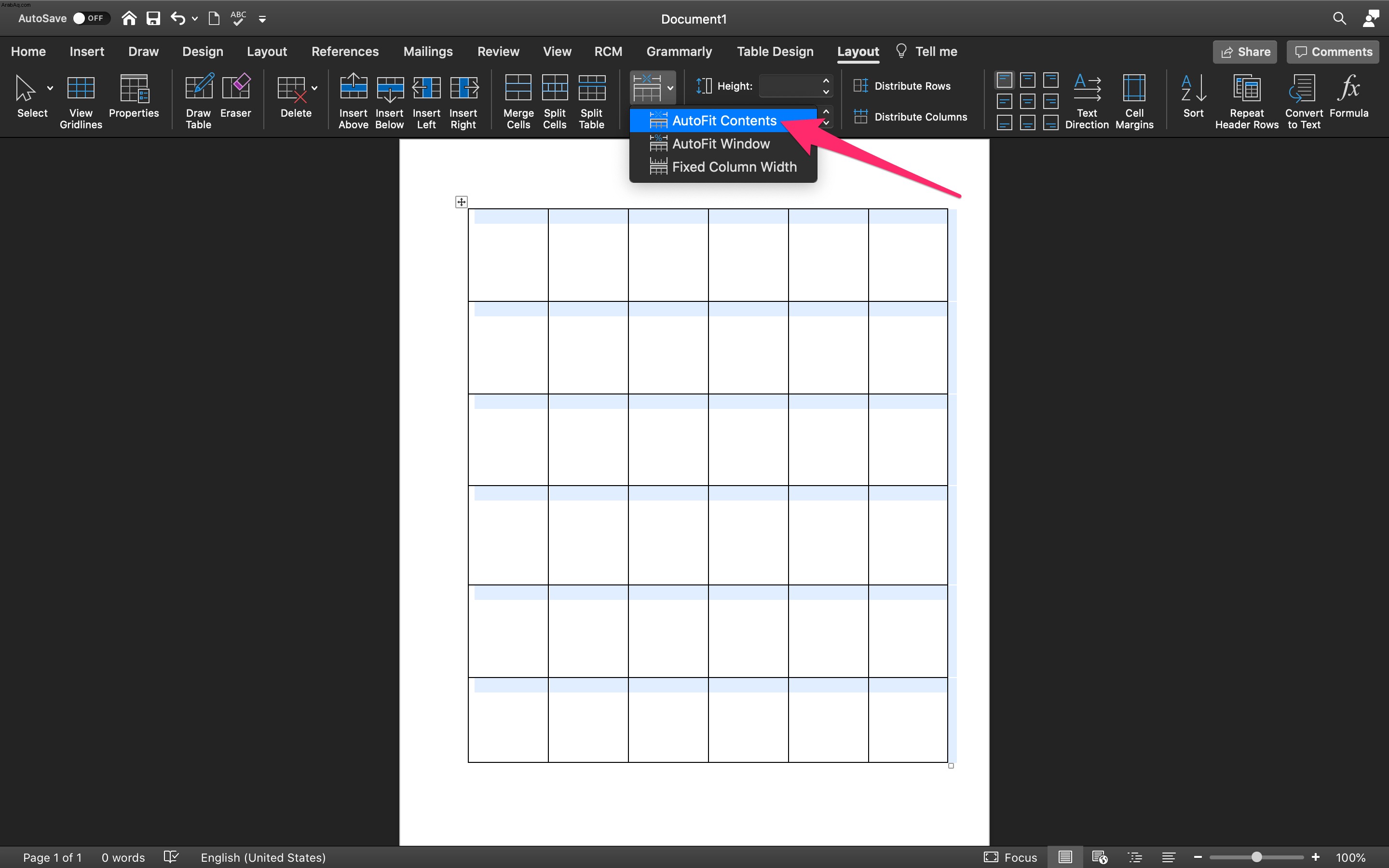
Task: Toggle the AutoSave switch
Action: pos(91,18)
